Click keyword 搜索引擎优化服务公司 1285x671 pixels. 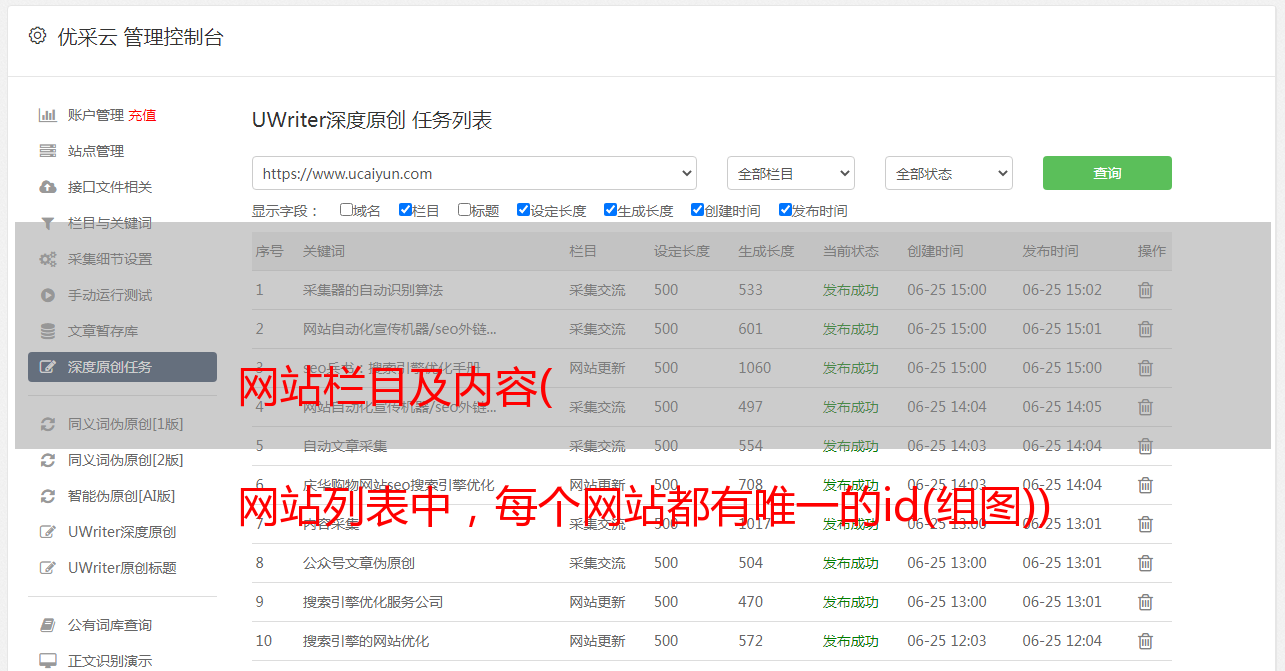coord(373,602)
